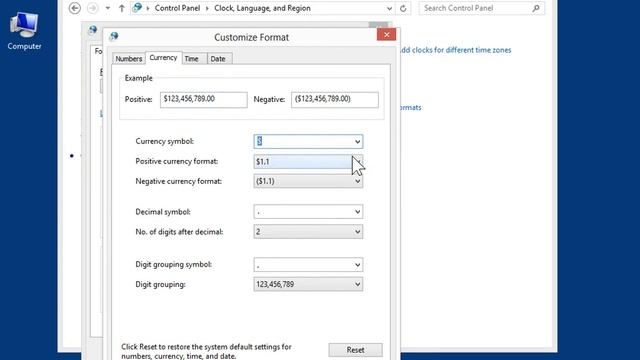Image resolution: width=640 pixels, height=360 pixels.
Task: Close the Customize Format dialog
Action: tap(386, 35)
